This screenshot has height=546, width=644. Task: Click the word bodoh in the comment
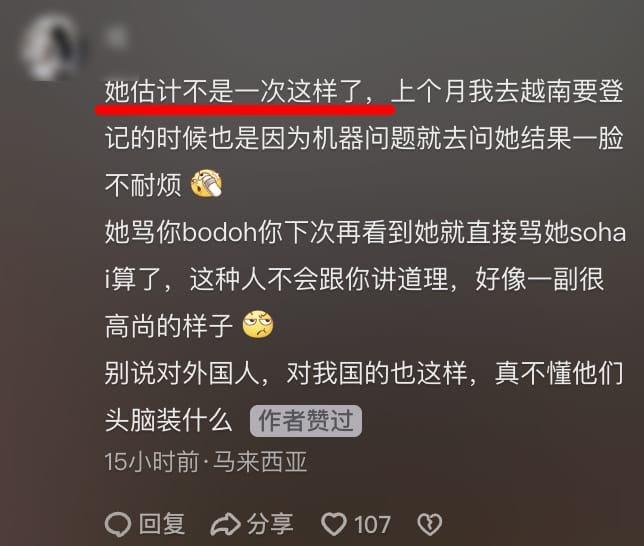219,232
